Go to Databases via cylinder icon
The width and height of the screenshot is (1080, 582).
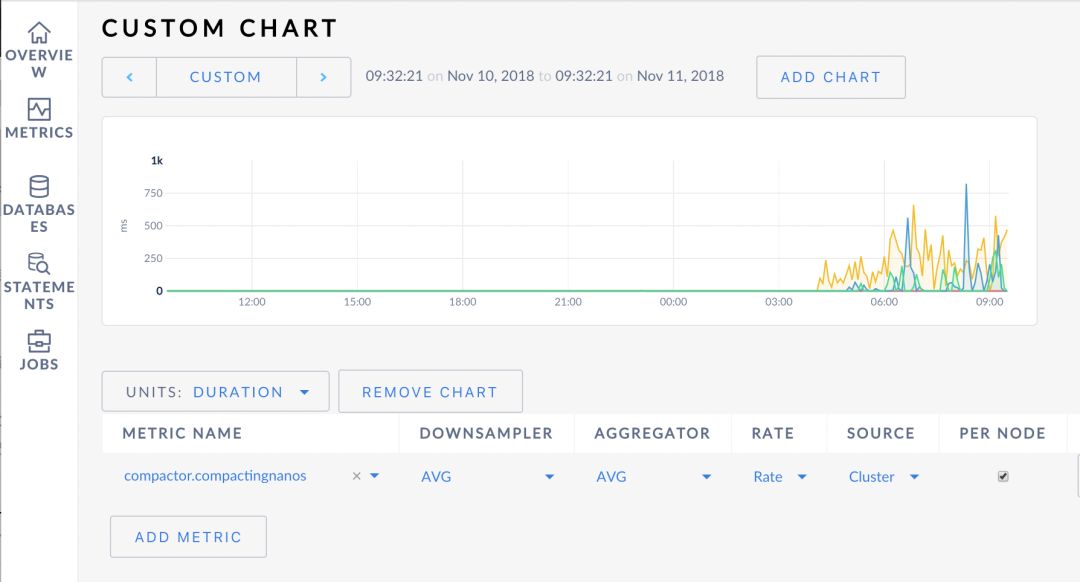coord(39,187)
